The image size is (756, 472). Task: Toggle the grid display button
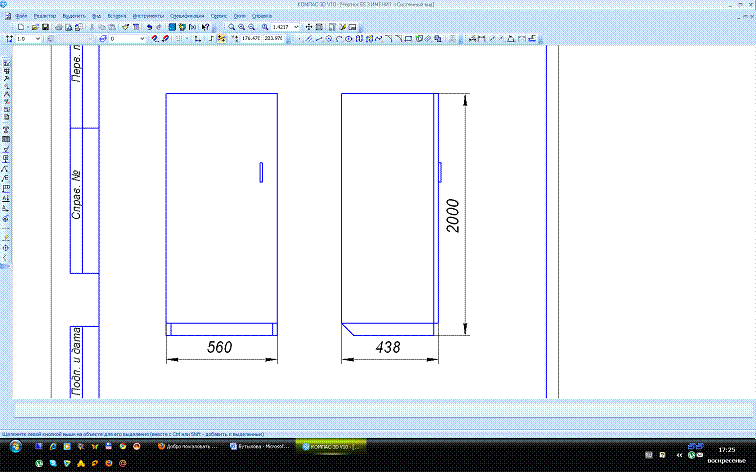pyautogui.click(x=181, y=39)
